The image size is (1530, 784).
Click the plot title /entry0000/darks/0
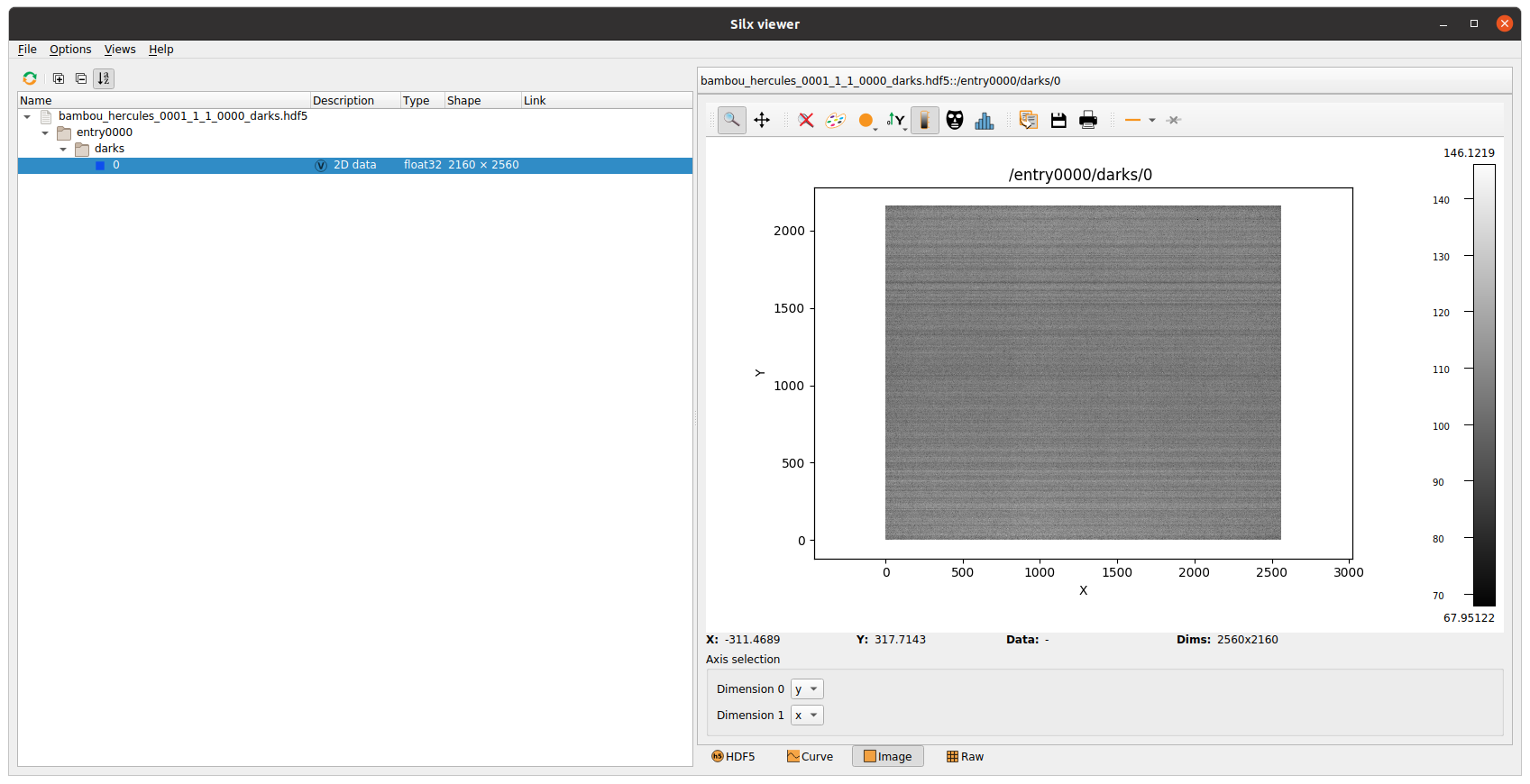(1080, 175)
